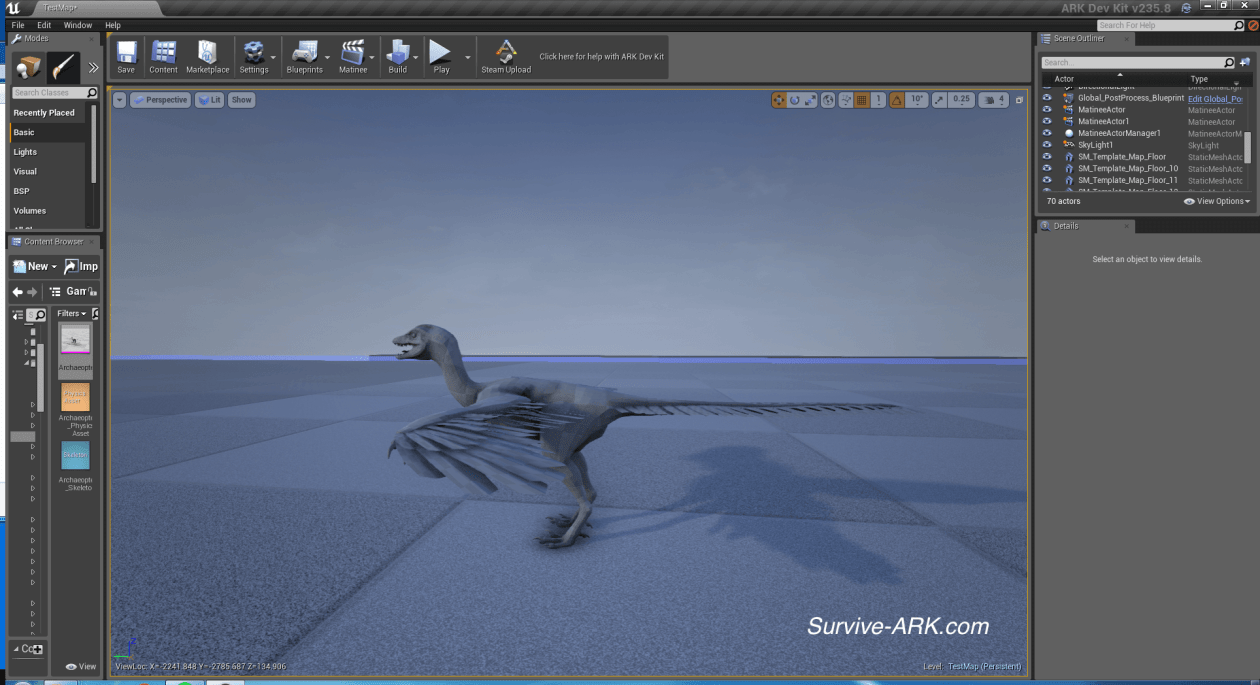Open the Content toolbar button
The height and width of the screenshot is (685, 1260).
point(163,57)
